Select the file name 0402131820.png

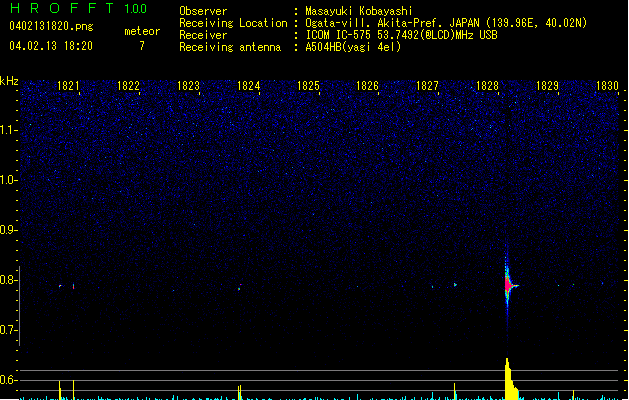click(51, 26)
